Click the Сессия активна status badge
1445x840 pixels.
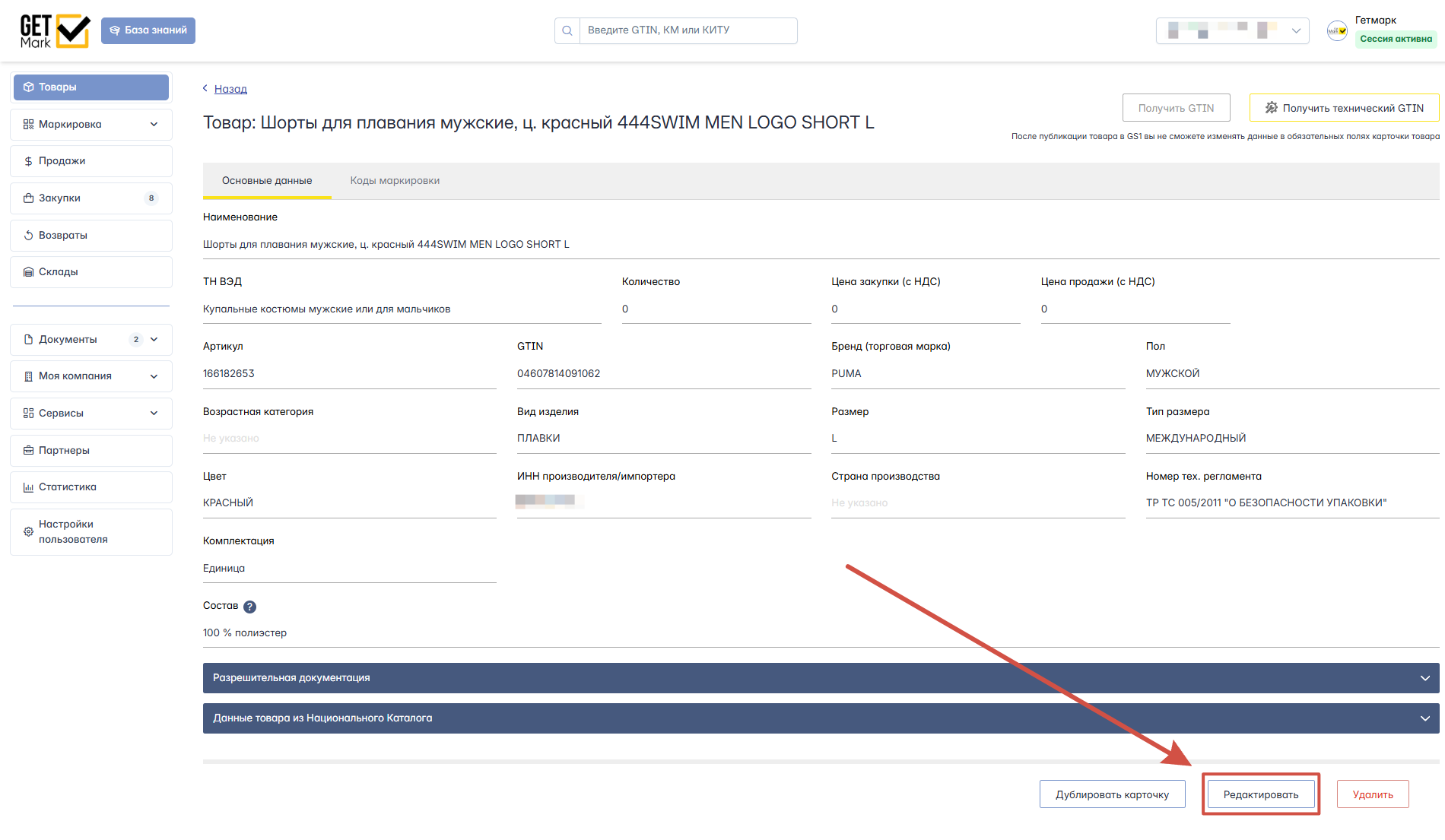[x=1396, y=39]
